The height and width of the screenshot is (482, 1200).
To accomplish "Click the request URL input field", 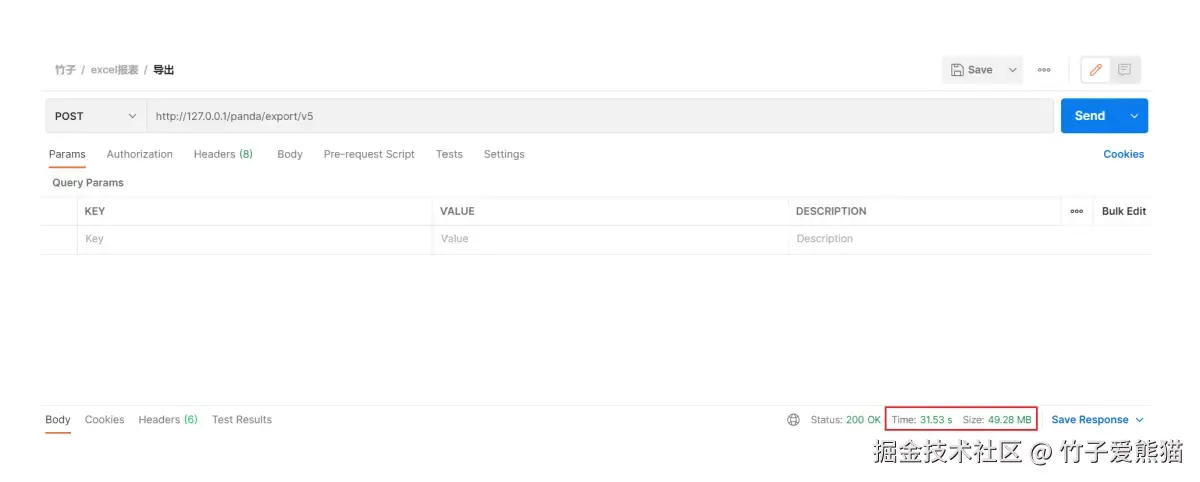I will [x=600, y=116].
